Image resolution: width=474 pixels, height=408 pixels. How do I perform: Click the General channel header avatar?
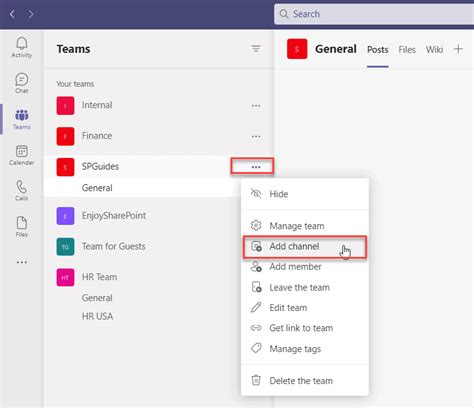(x=297, y=49)
